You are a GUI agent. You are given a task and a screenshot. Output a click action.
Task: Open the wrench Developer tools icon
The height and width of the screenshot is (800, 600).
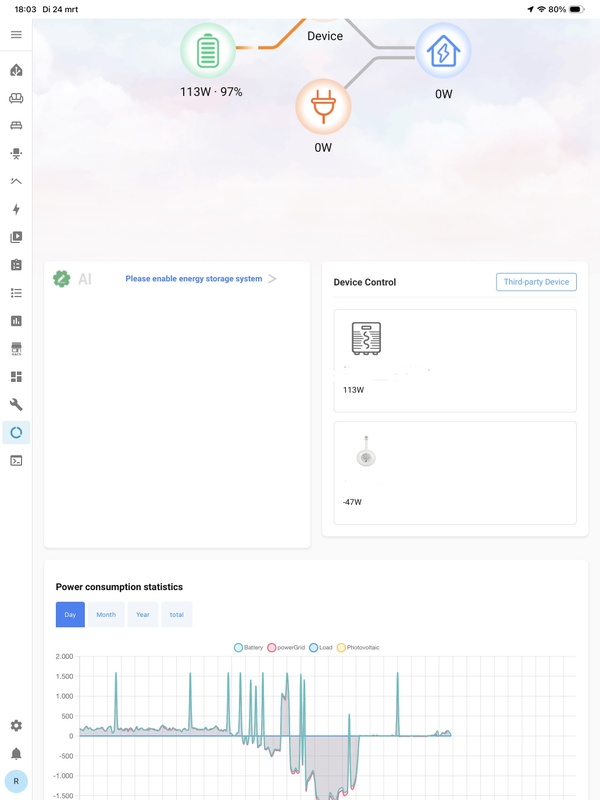tap(16, 405)
